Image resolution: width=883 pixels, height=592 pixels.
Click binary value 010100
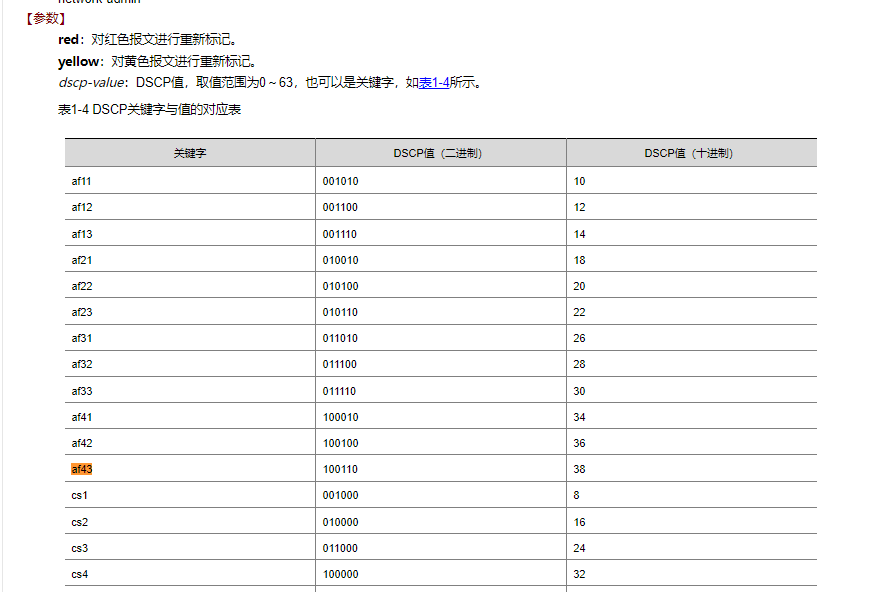340,286
